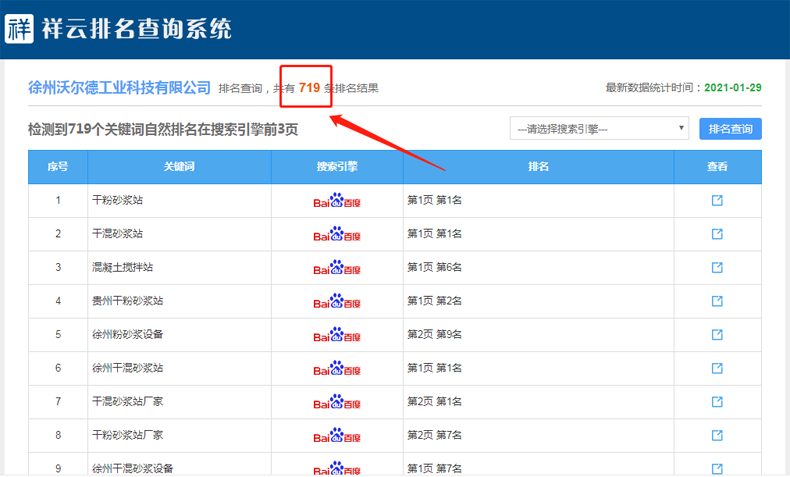790x477 pixels.
Task: Select keyword 徐州干混砂浆设备
Action: pos(133,468)
